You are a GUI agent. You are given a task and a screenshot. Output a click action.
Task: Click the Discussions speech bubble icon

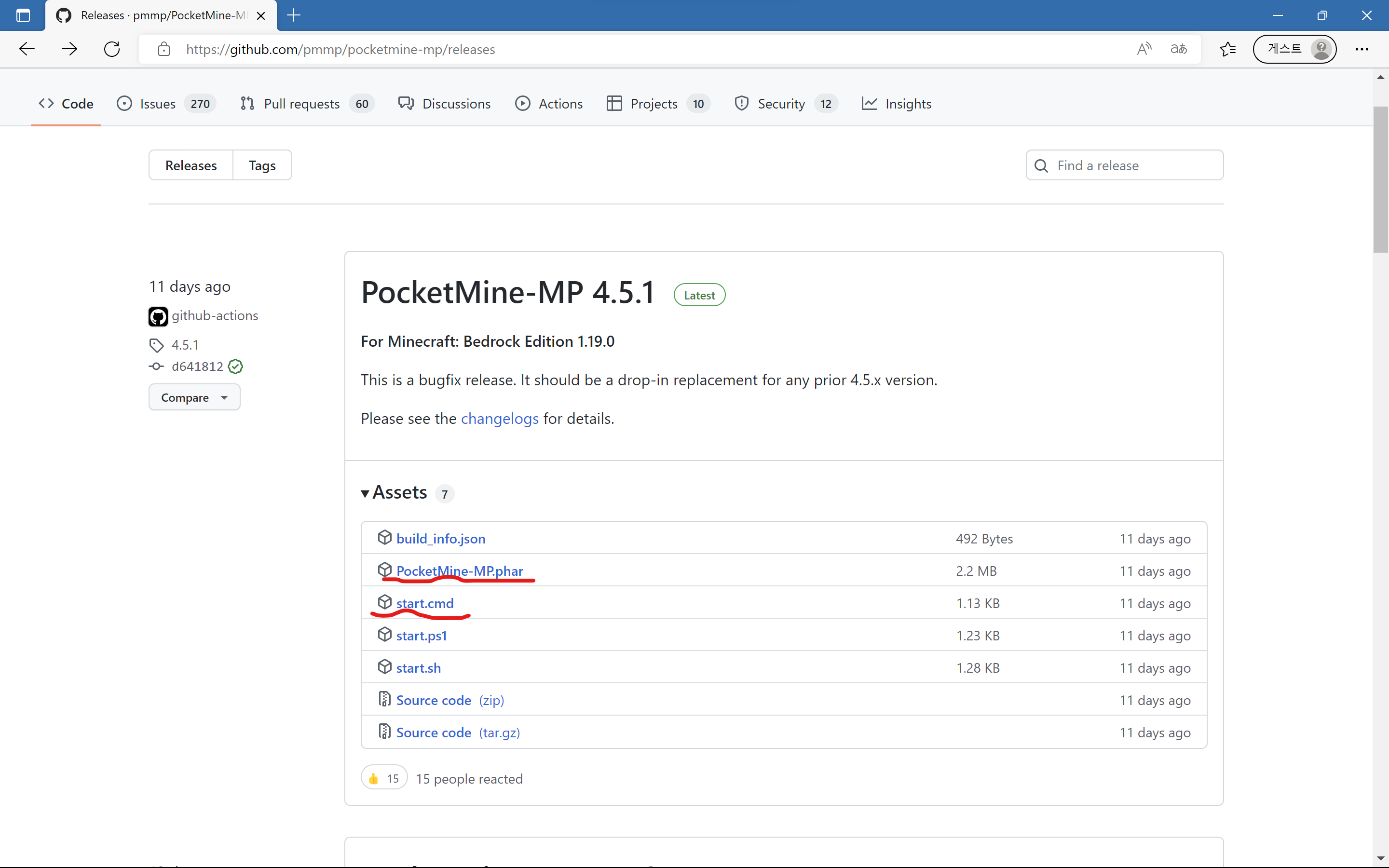(405, 103)
